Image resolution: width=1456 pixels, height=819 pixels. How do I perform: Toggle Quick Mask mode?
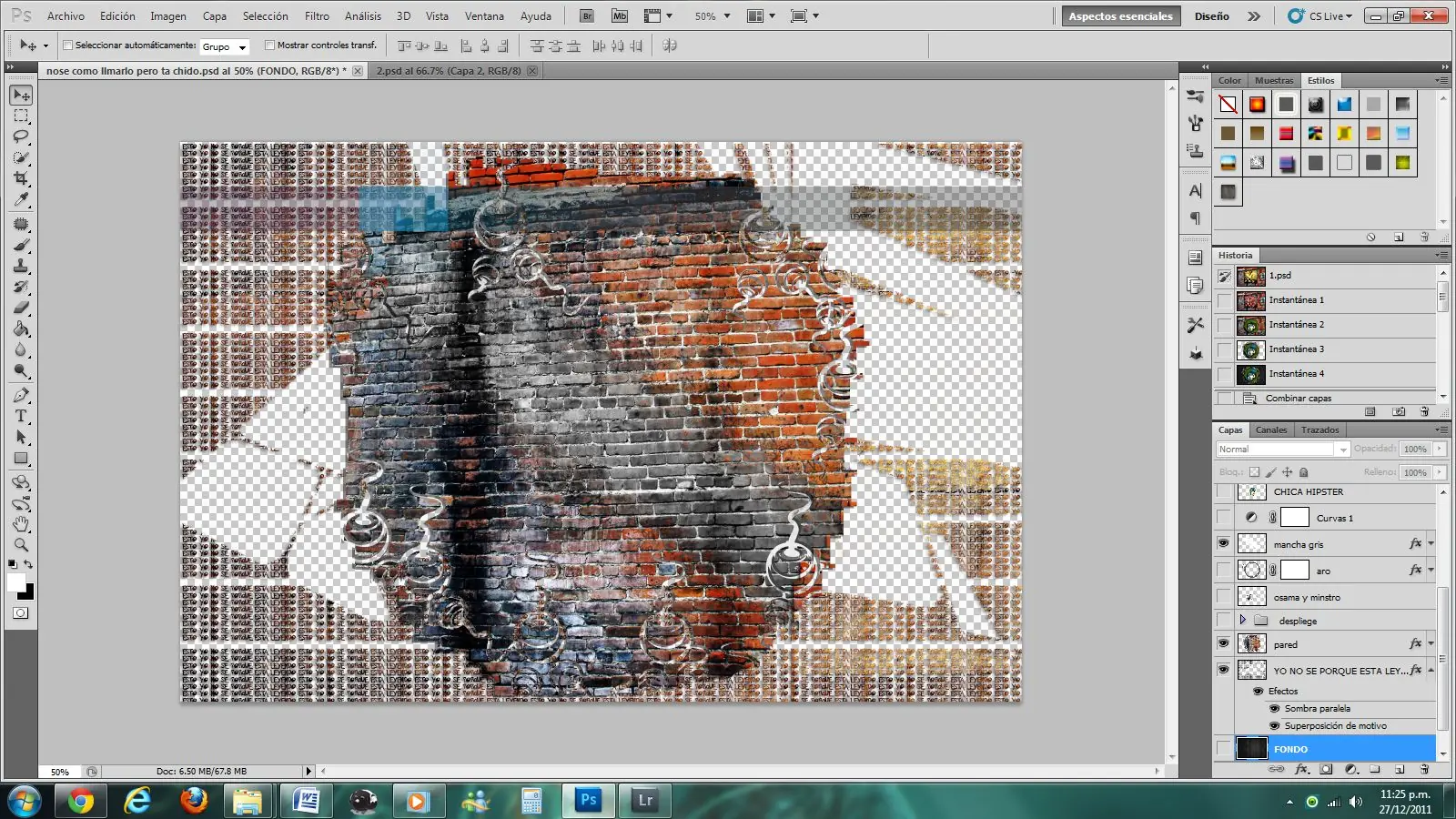coord(21,613)
